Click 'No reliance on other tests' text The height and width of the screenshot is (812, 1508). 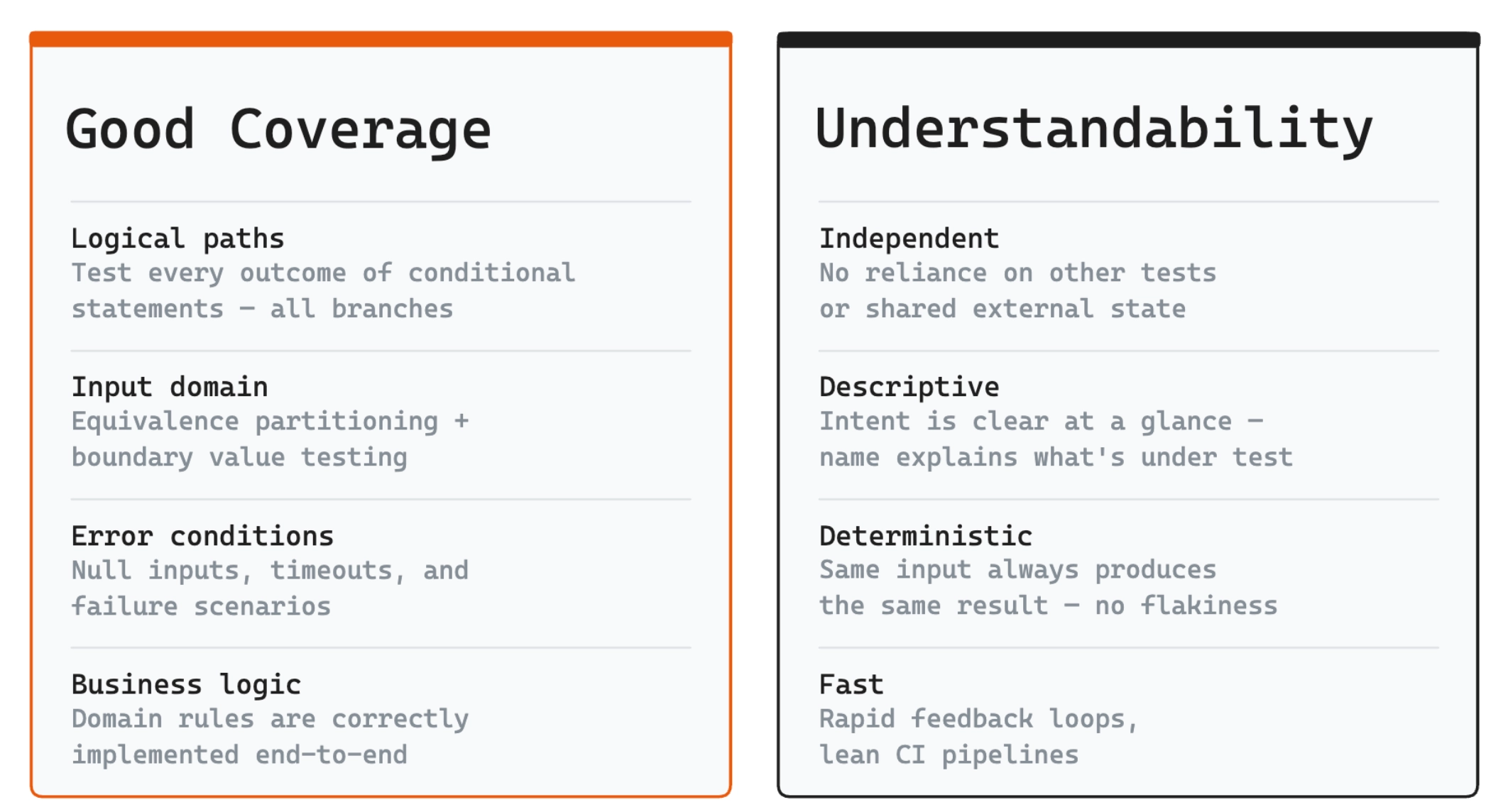[x=1017, y=273]
